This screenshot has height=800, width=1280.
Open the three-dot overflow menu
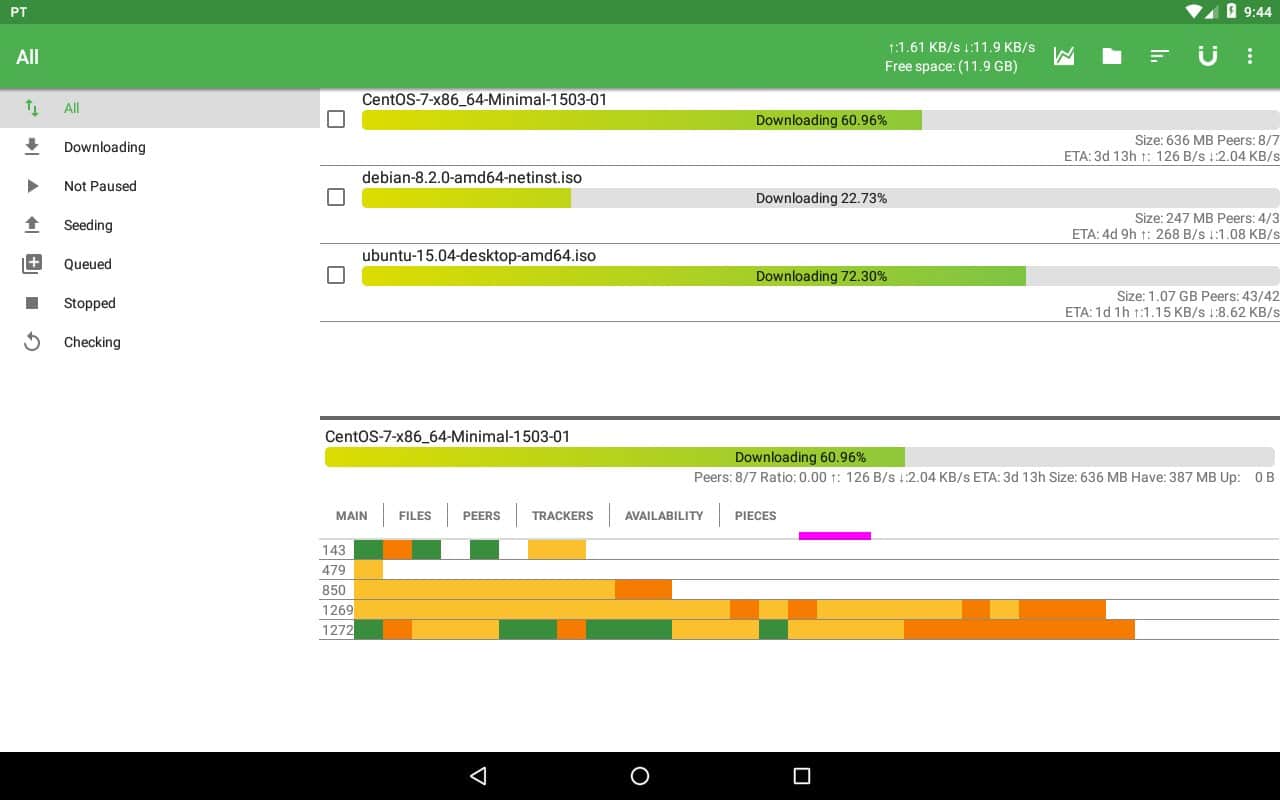[x=1250, y=57]
